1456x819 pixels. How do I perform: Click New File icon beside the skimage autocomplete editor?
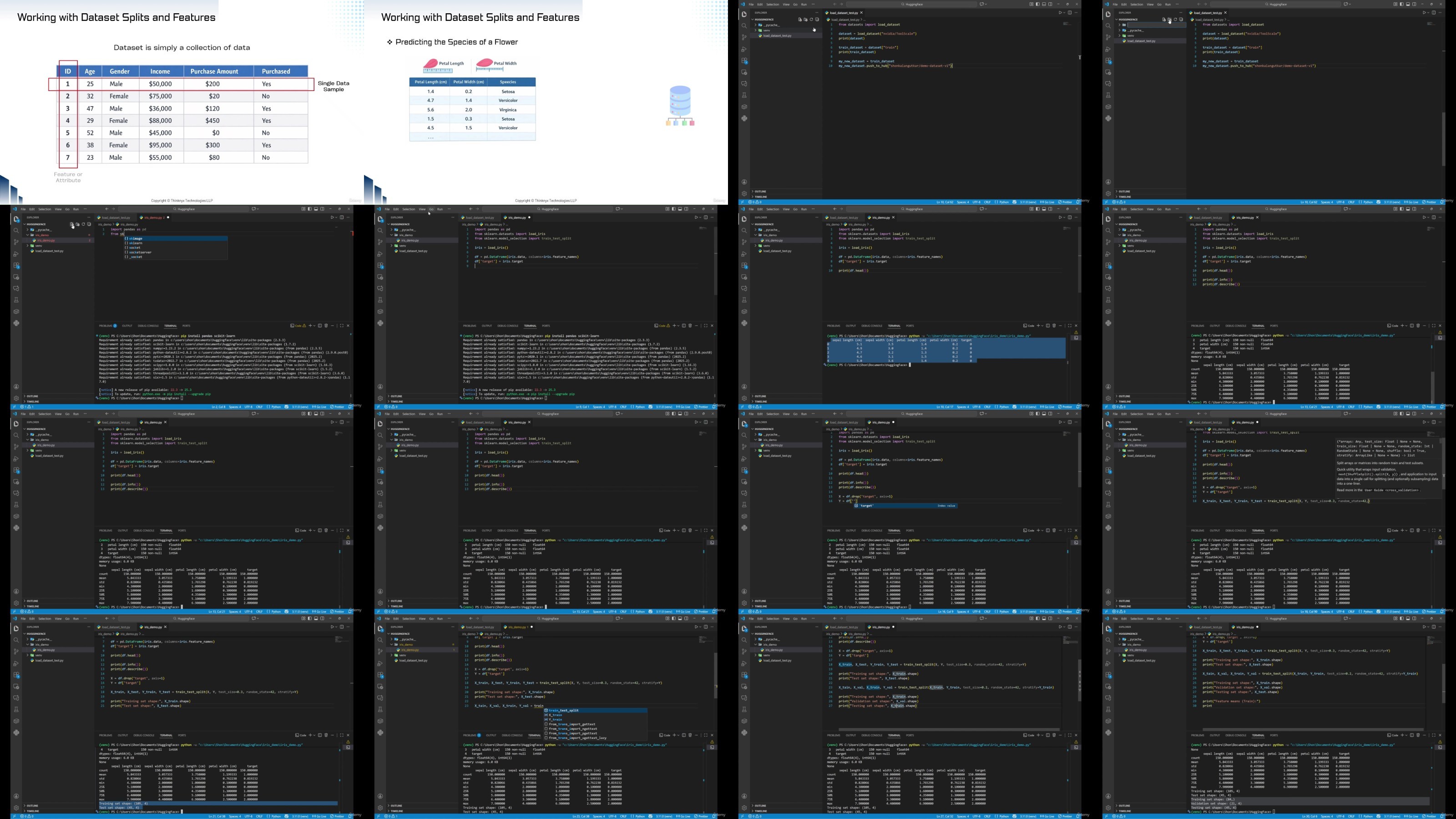pos(72,224)
